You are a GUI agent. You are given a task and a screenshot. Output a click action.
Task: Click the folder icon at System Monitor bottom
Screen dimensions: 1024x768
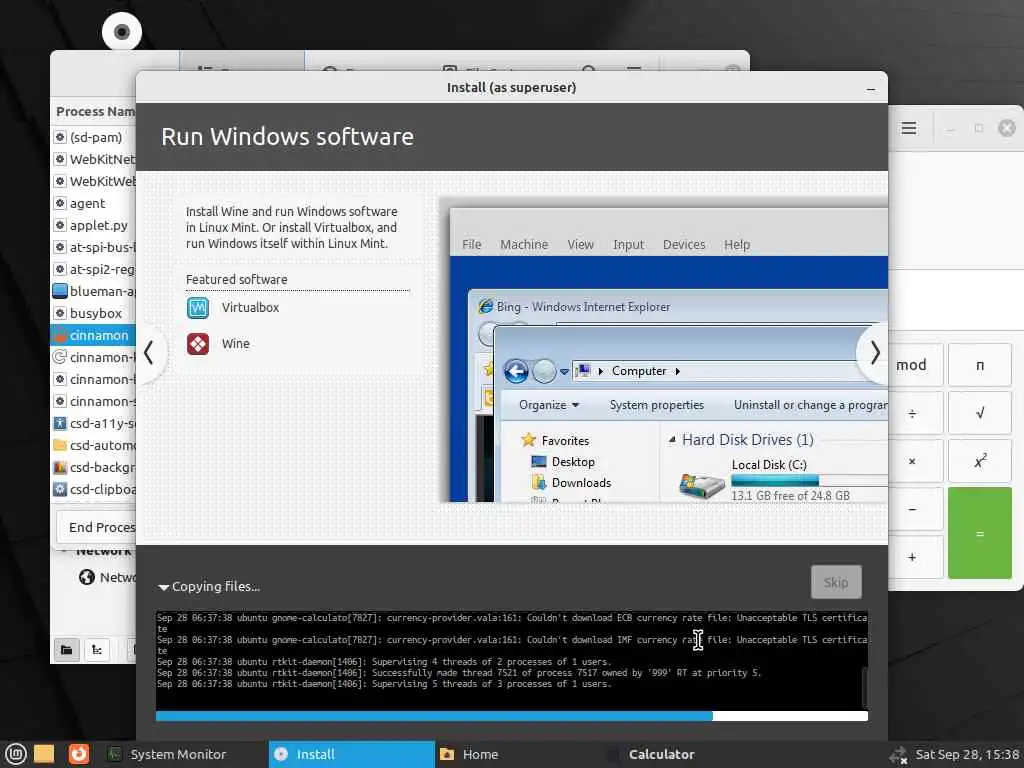[67, 650]
